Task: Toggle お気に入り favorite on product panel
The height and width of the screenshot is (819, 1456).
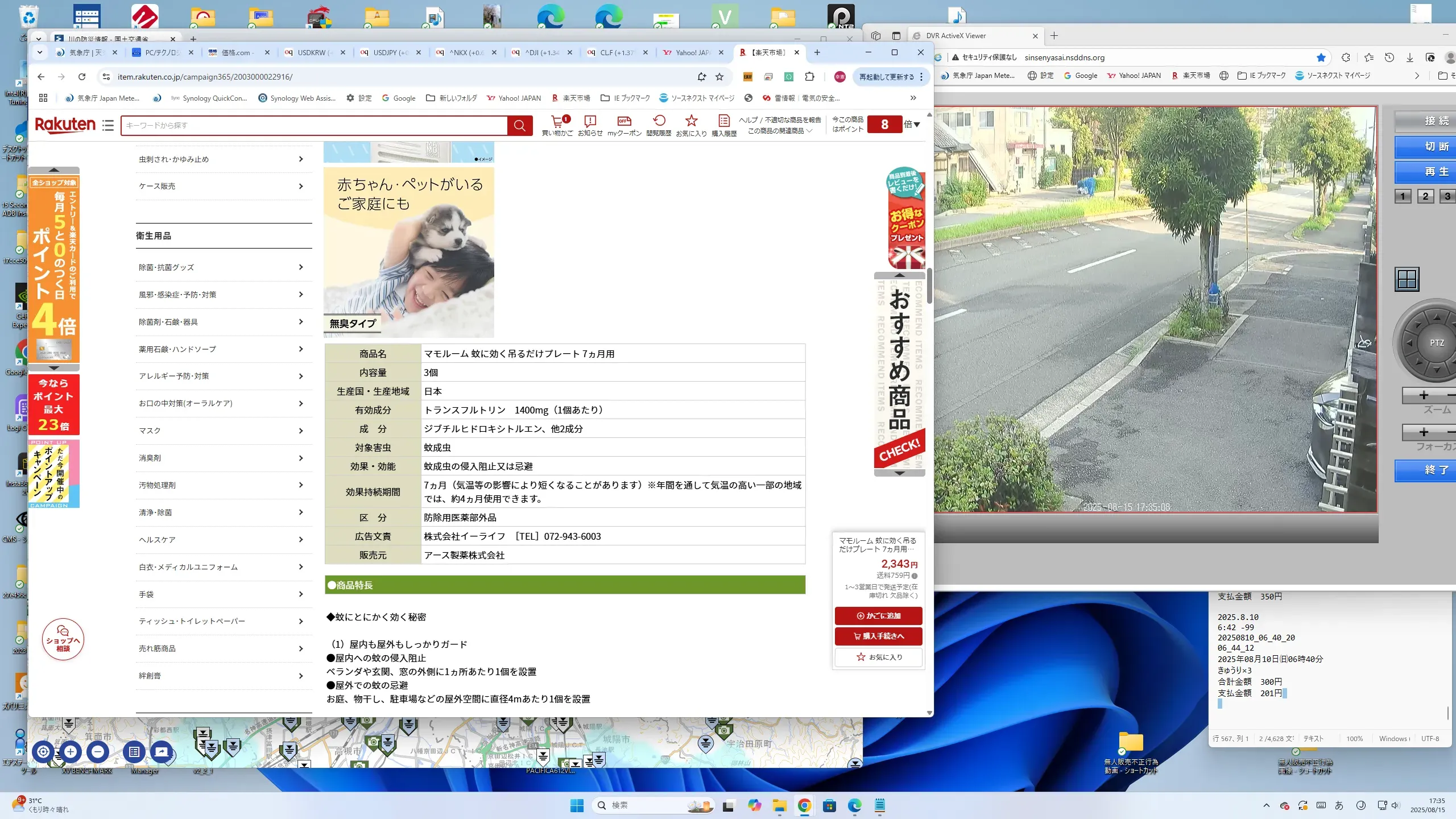Action: click(x=878, y=657)
